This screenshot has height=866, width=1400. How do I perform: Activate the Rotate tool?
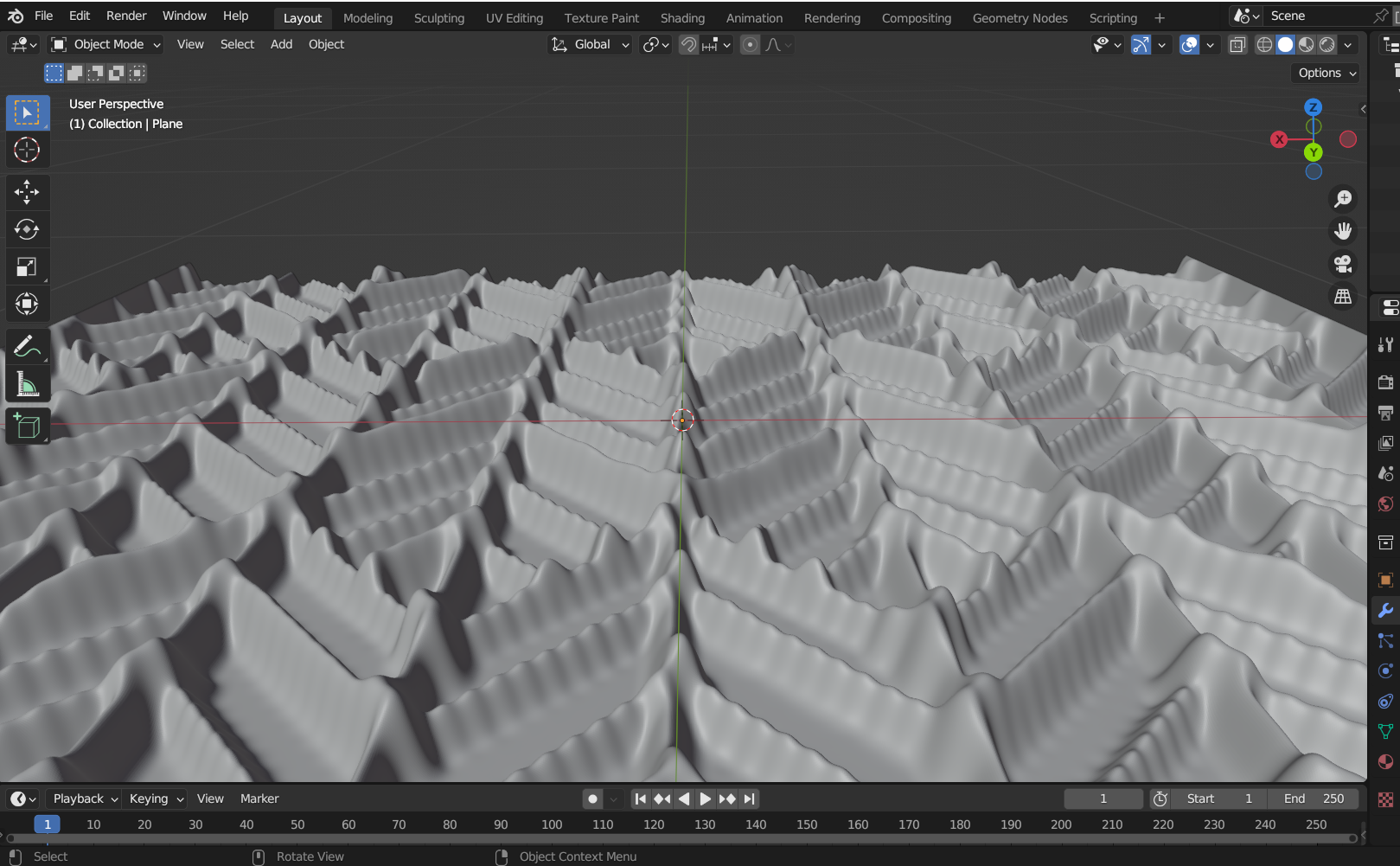27,229
